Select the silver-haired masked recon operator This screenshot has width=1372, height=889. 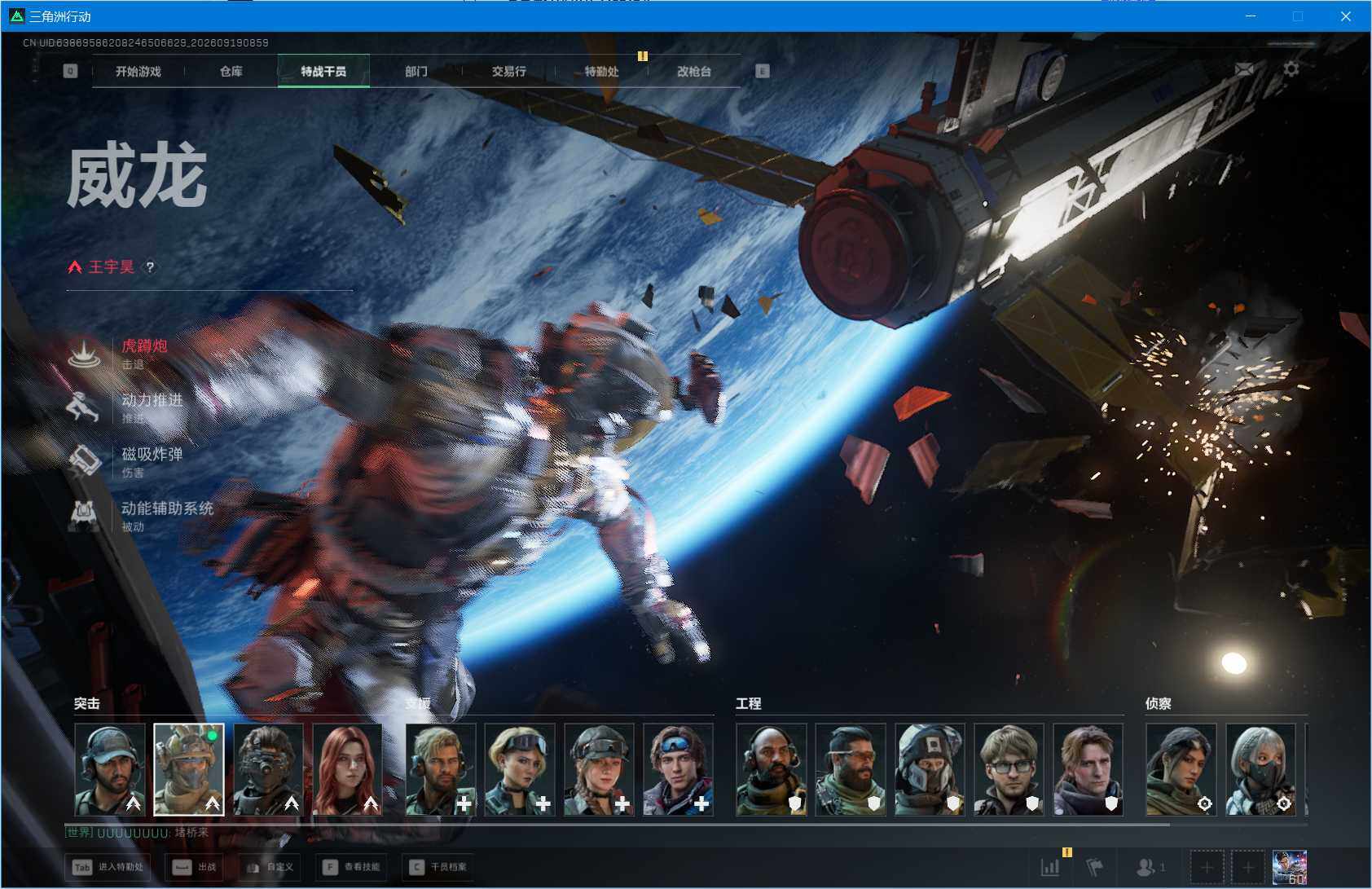1260,769
